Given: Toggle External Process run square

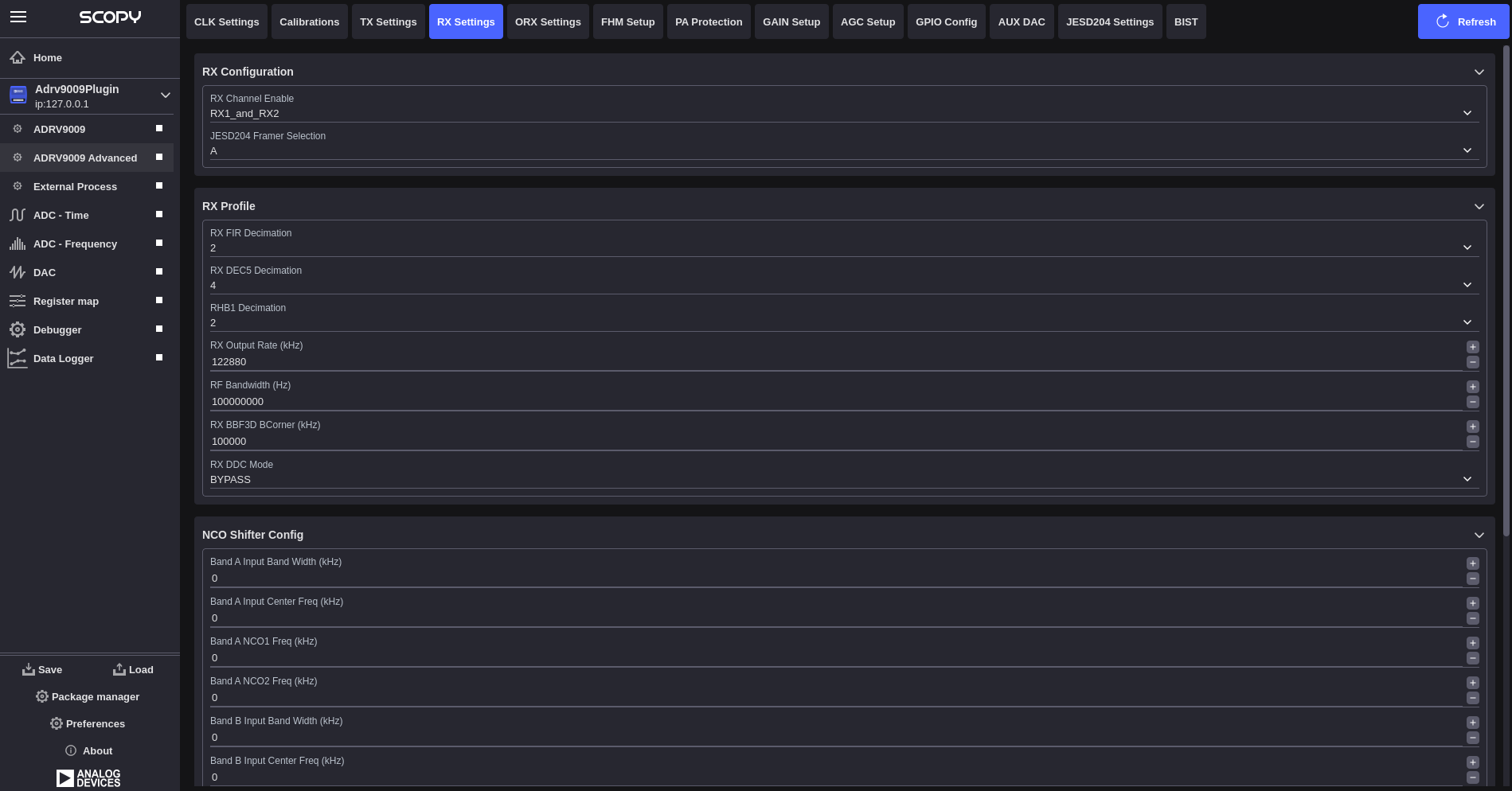Looking at the screenshot, I should click(x=159, y=185).
